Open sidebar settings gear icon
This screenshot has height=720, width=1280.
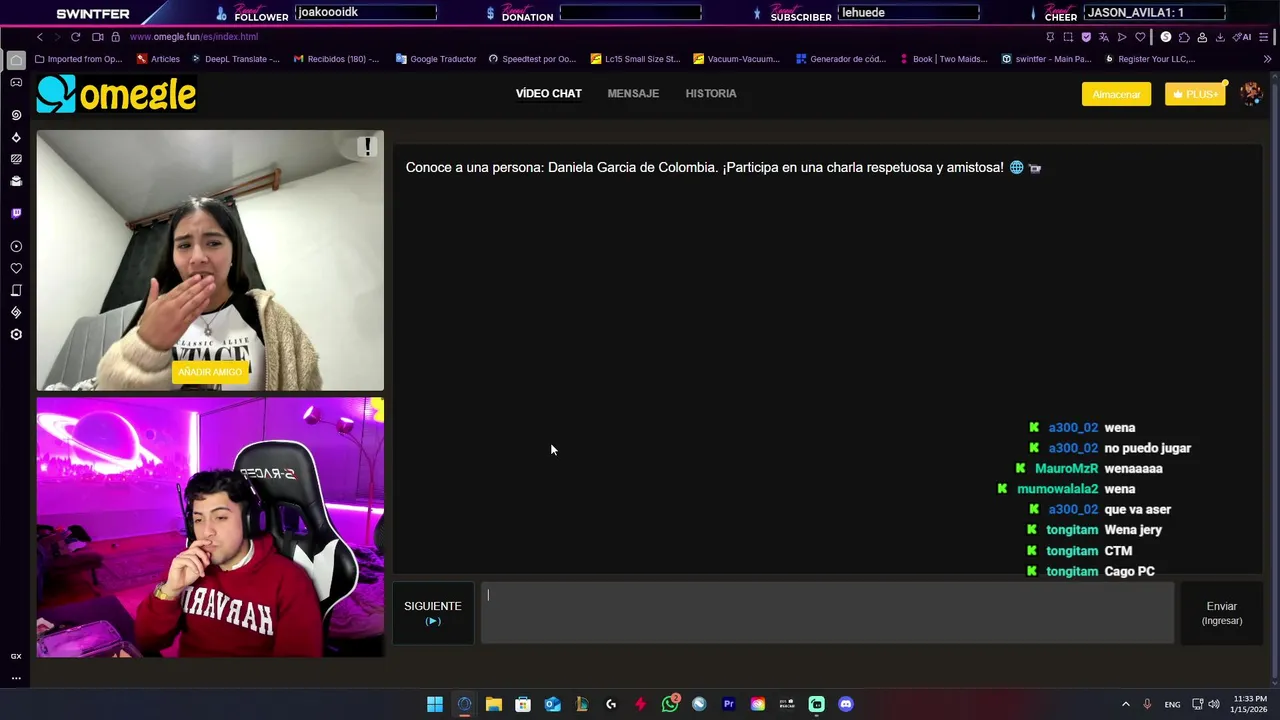tap(16, 334)
